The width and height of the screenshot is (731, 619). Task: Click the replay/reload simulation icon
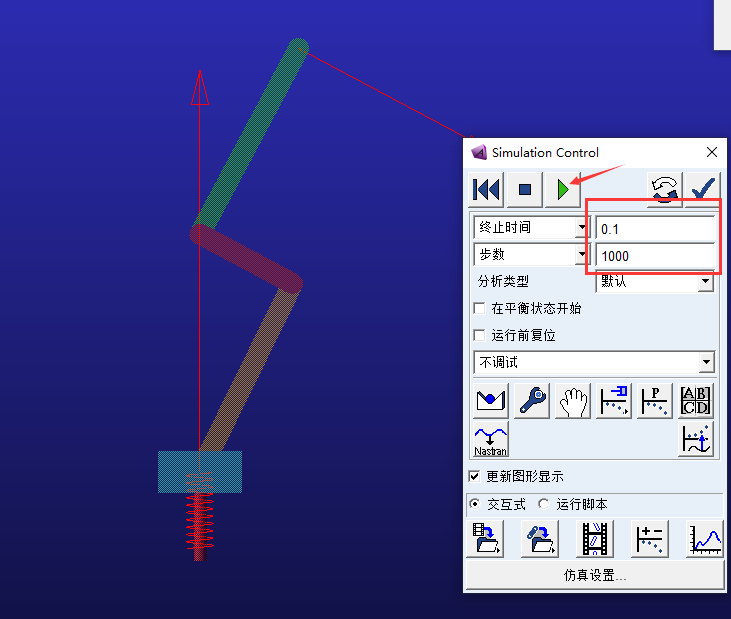pos(664,189)
